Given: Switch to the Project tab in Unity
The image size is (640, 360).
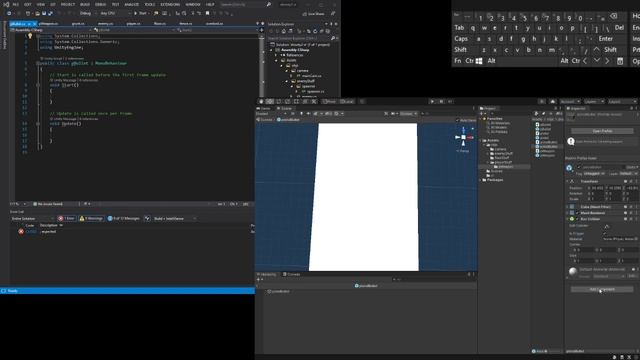Looking at the screenshot, I should [x=488, y=109].
